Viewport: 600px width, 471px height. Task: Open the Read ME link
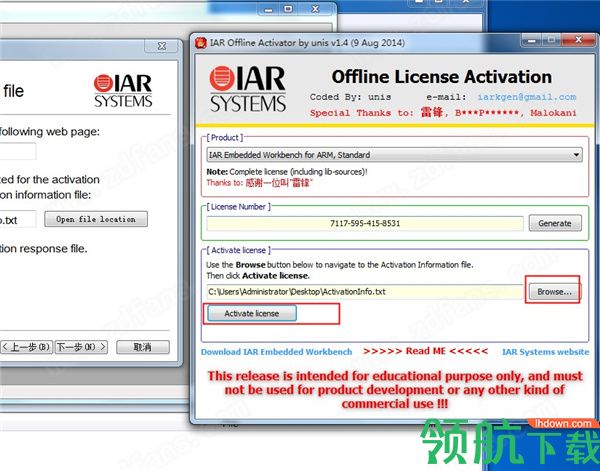tap(426, 351)
